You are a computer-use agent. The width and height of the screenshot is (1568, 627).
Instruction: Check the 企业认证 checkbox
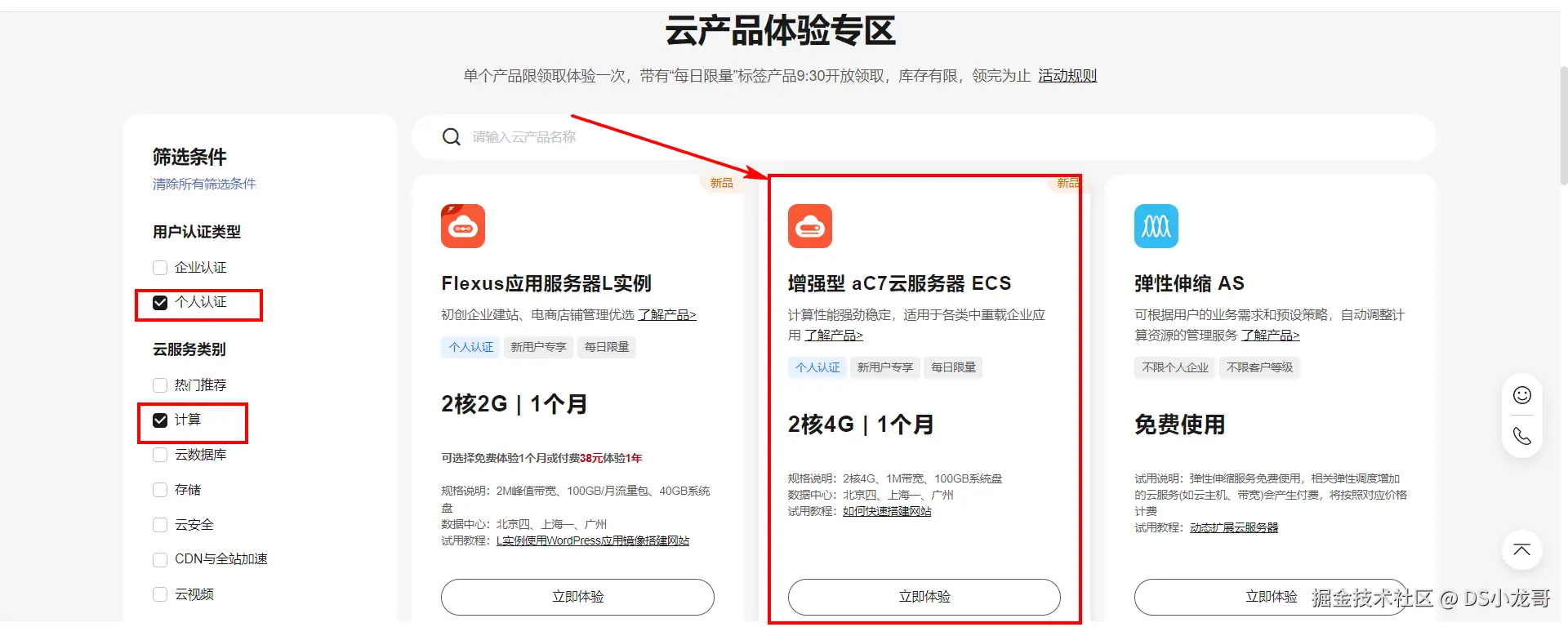click(x=160, y=268)
